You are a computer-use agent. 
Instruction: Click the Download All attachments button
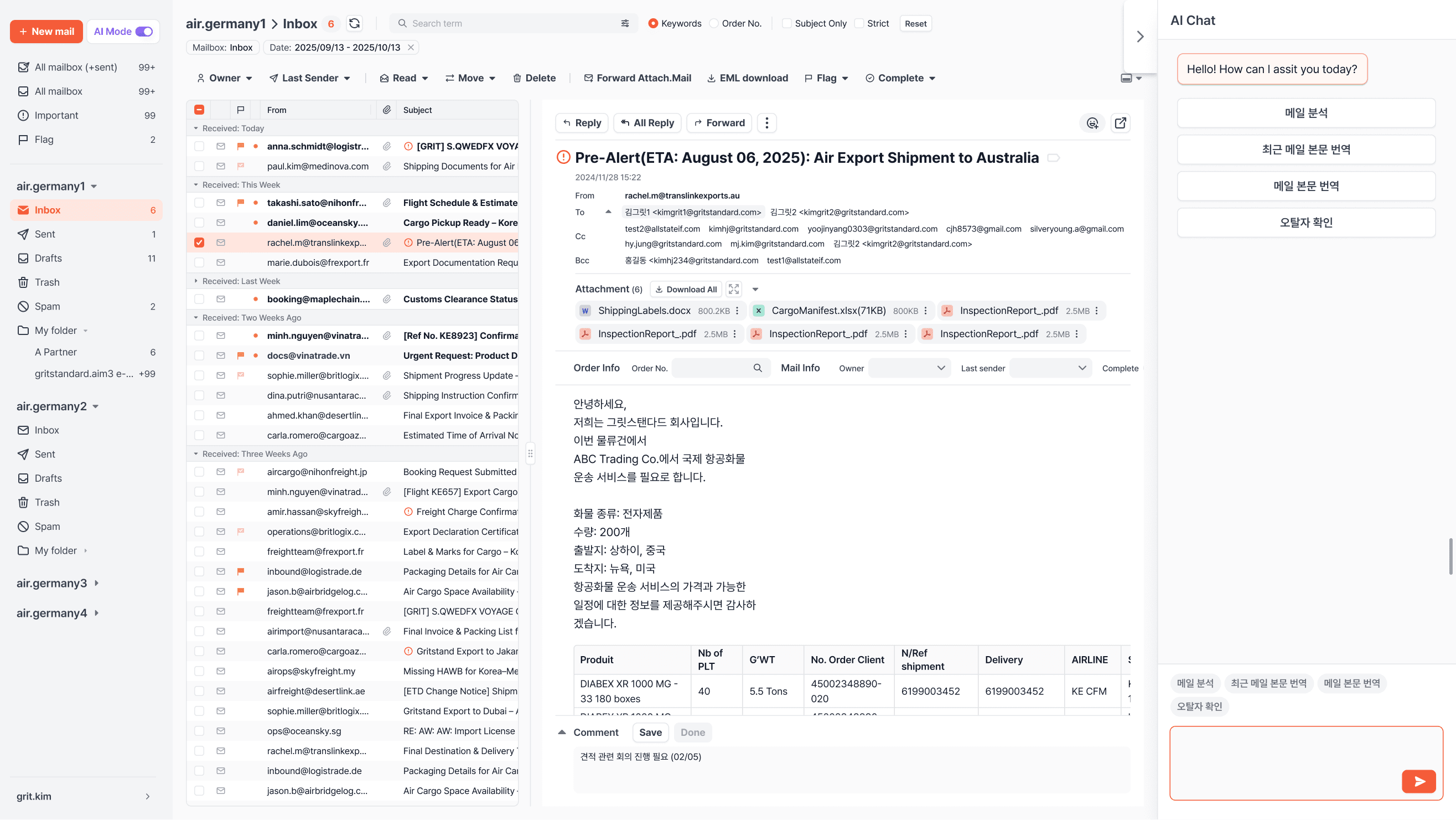click(686, 289)
